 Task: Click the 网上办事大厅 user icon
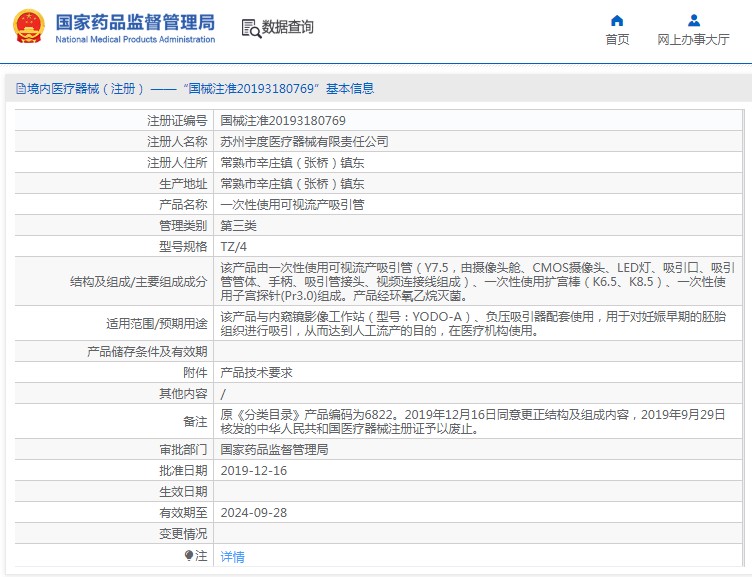pos(693,21)
